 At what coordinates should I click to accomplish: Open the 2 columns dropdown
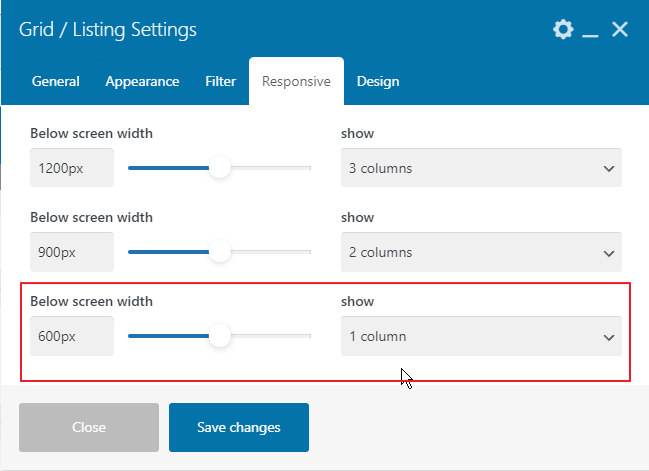(x=481, y=252)
